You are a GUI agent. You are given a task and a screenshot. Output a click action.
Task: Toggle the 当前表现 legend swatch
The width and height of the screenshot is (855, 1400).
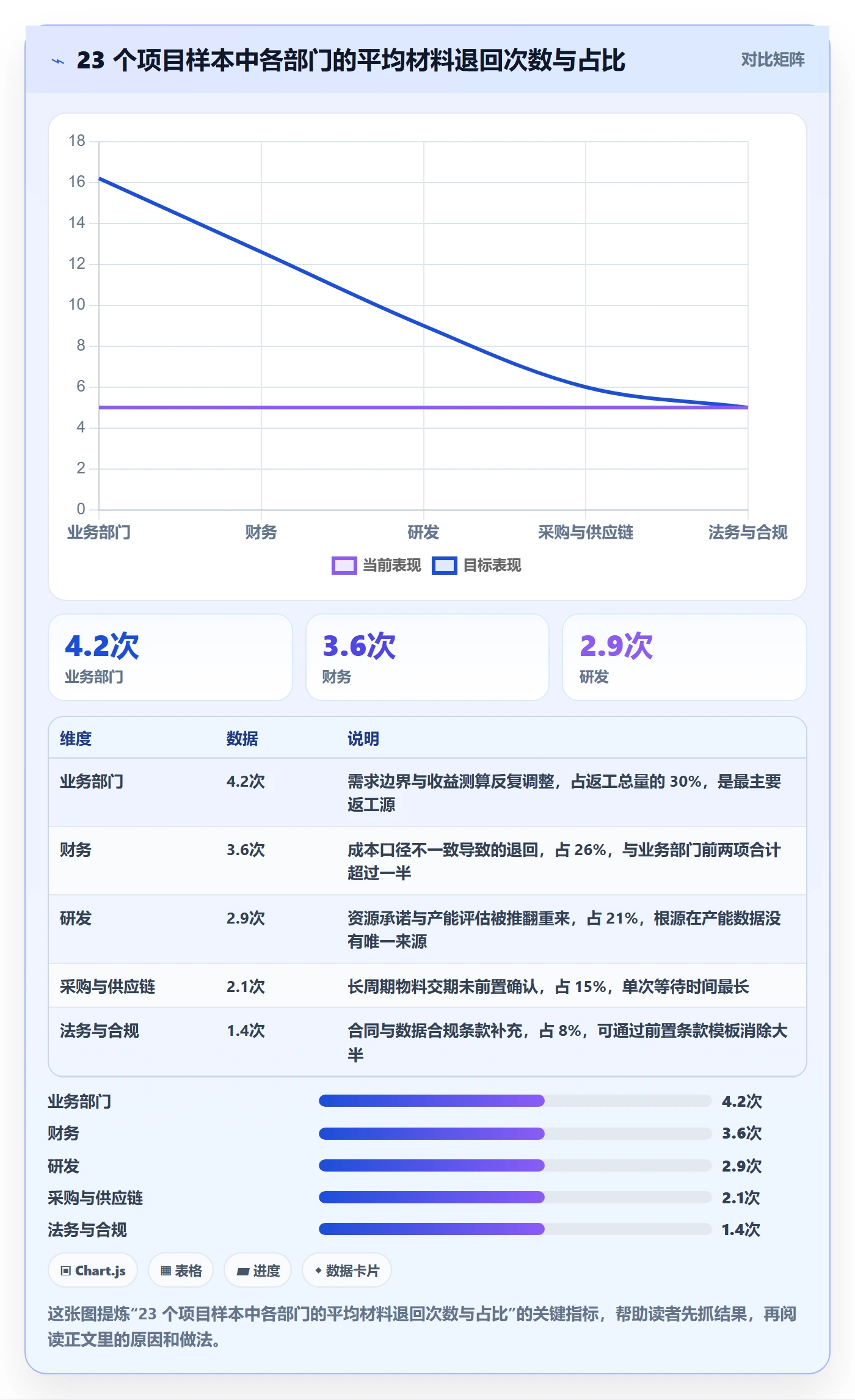344,566
